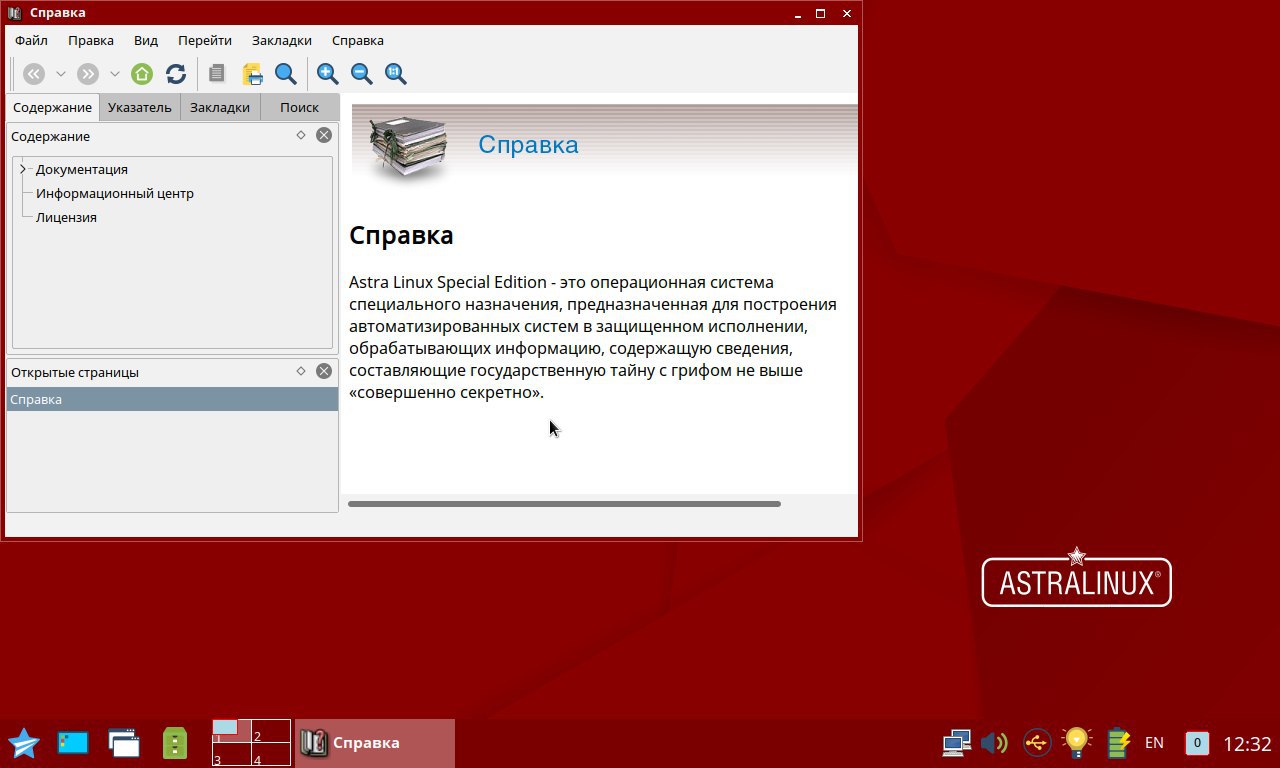
Task: Switch to virtual desktop 4 in pager
Action: 270,755
